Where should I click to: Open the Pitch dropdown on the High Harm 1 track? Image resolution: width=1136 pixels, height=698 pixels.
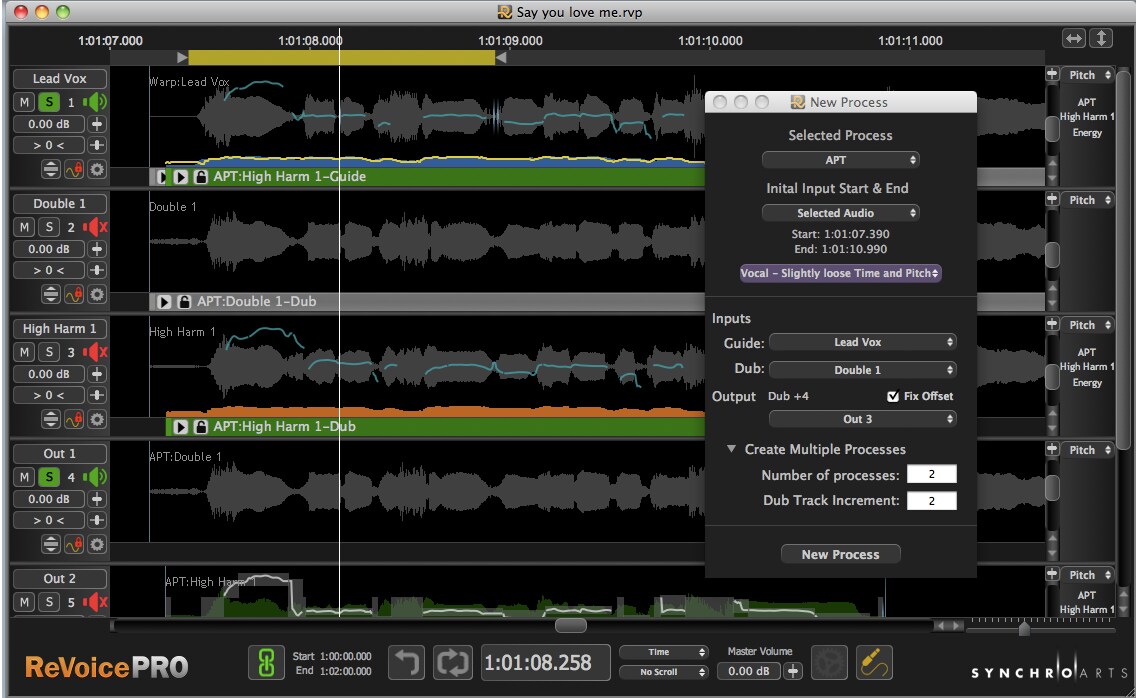click(1089, 325)
